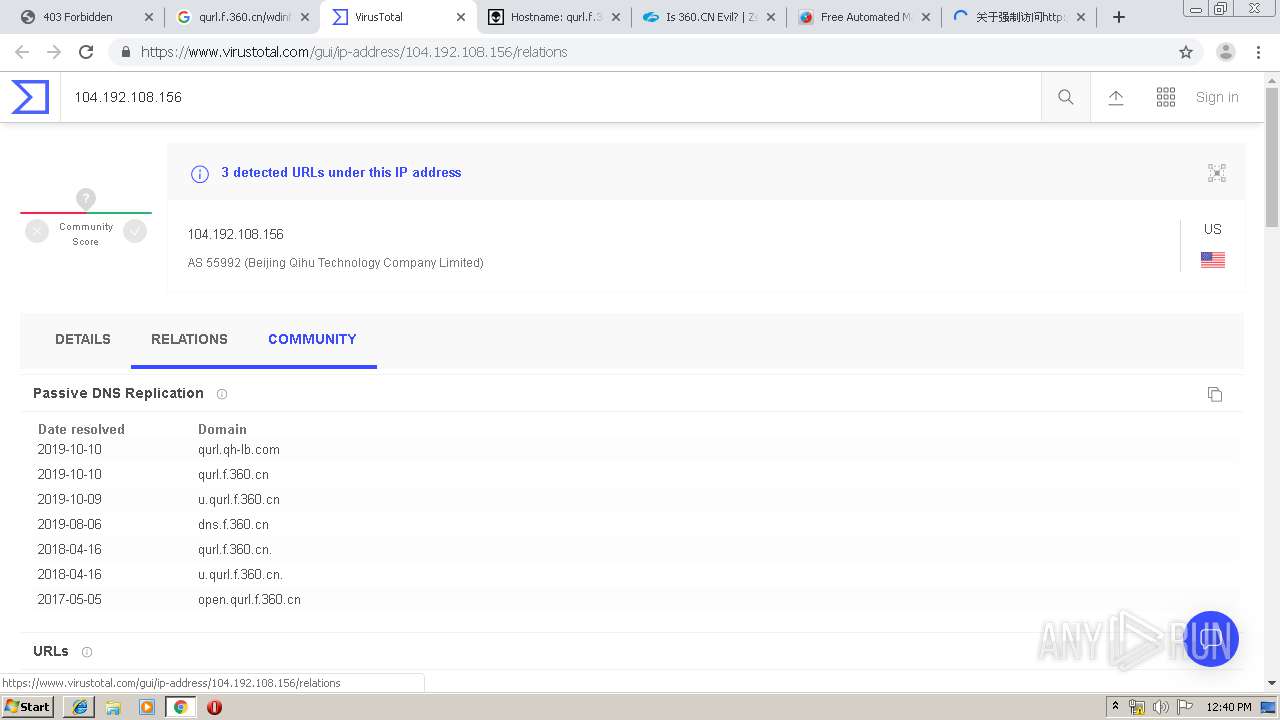Click the 3 detected URLs banner text
The image size is (1280, 720).
pos(341,173)
